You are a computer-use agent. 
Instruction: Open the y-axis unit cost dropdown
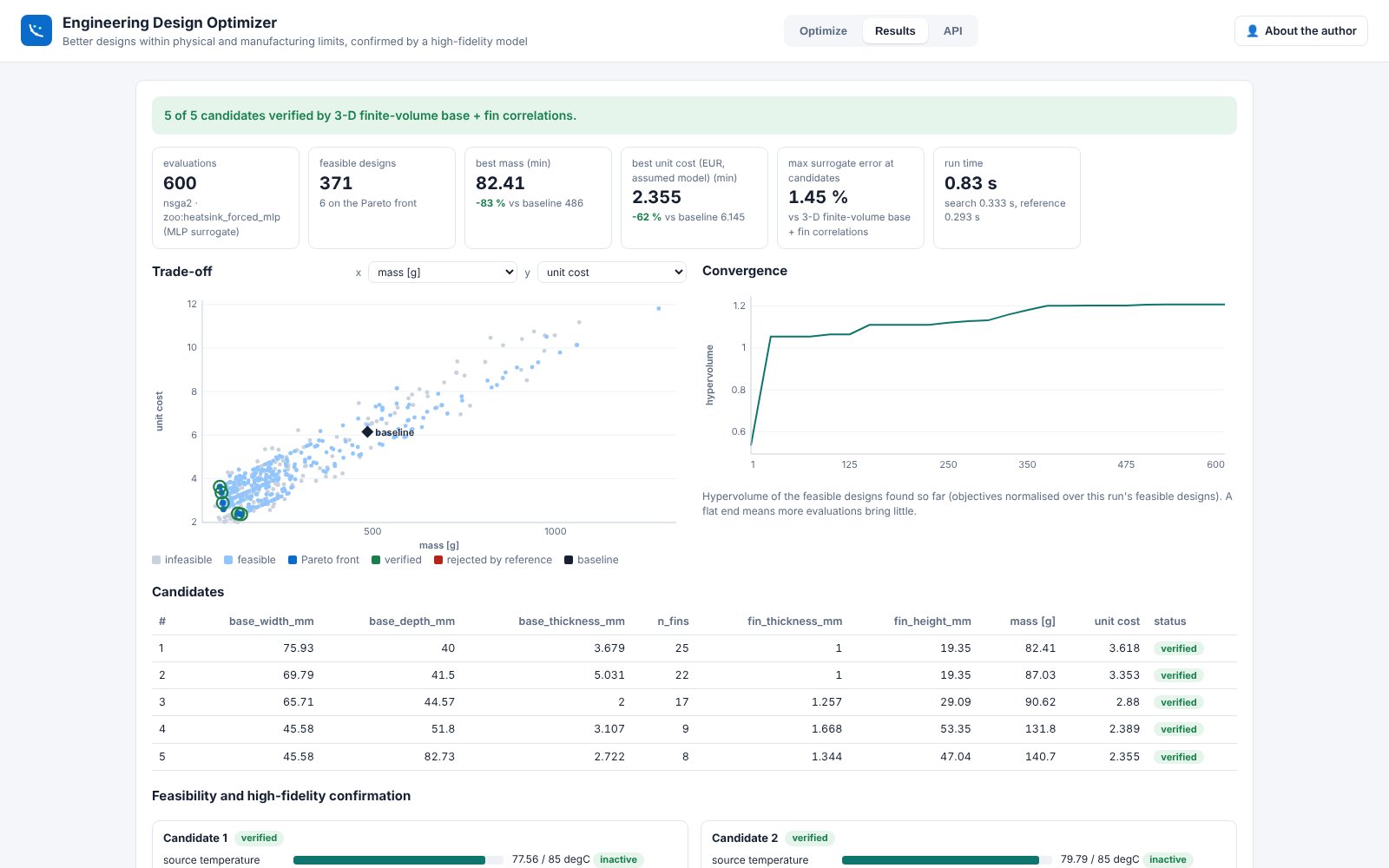click(612, 273)
